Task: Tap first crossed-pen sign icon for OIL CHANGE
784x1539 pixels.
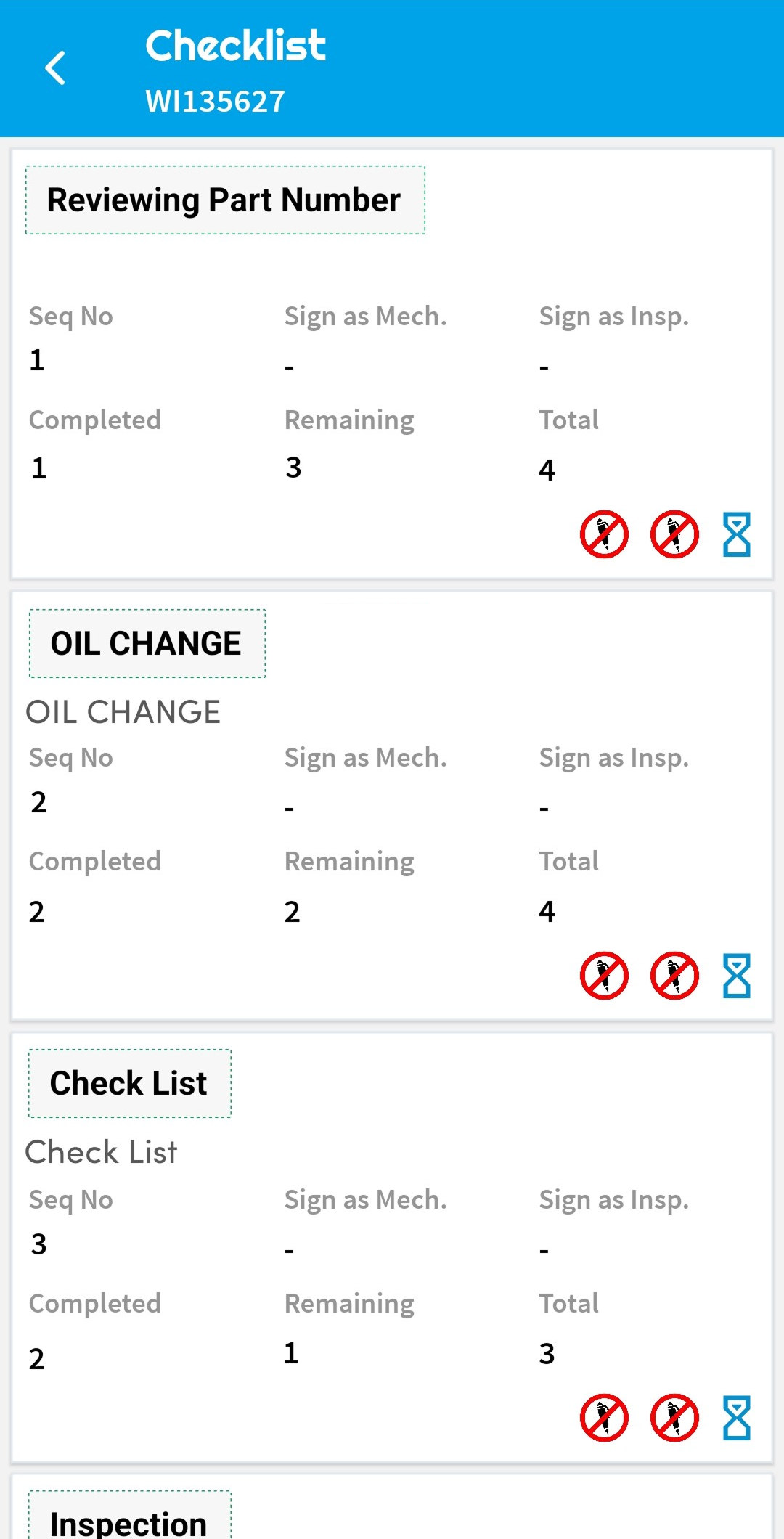Action: 604,976
